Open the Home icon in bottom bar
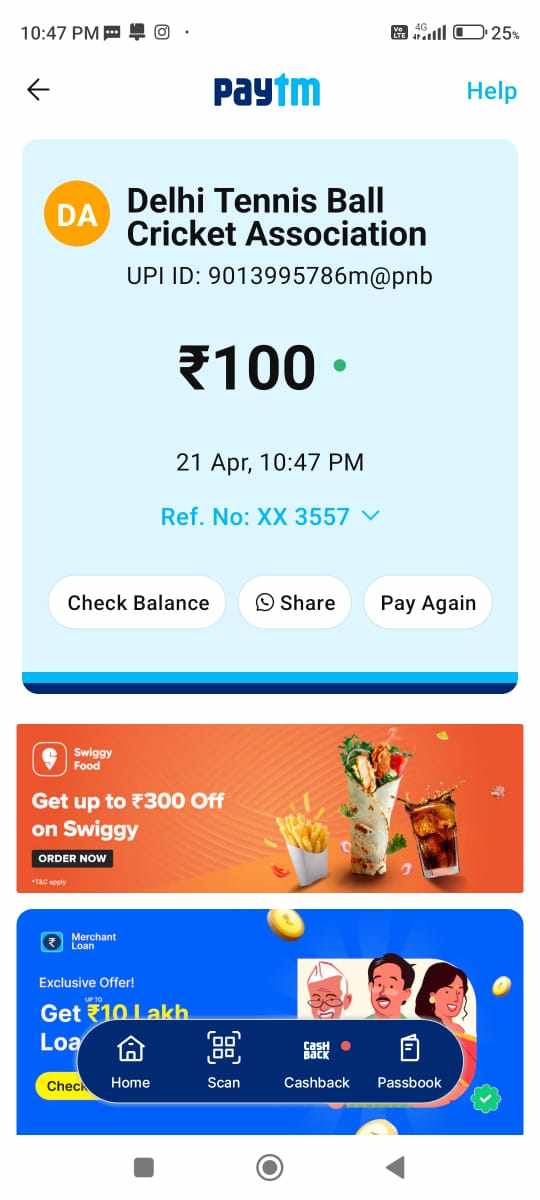 [x=130, y=1049]
